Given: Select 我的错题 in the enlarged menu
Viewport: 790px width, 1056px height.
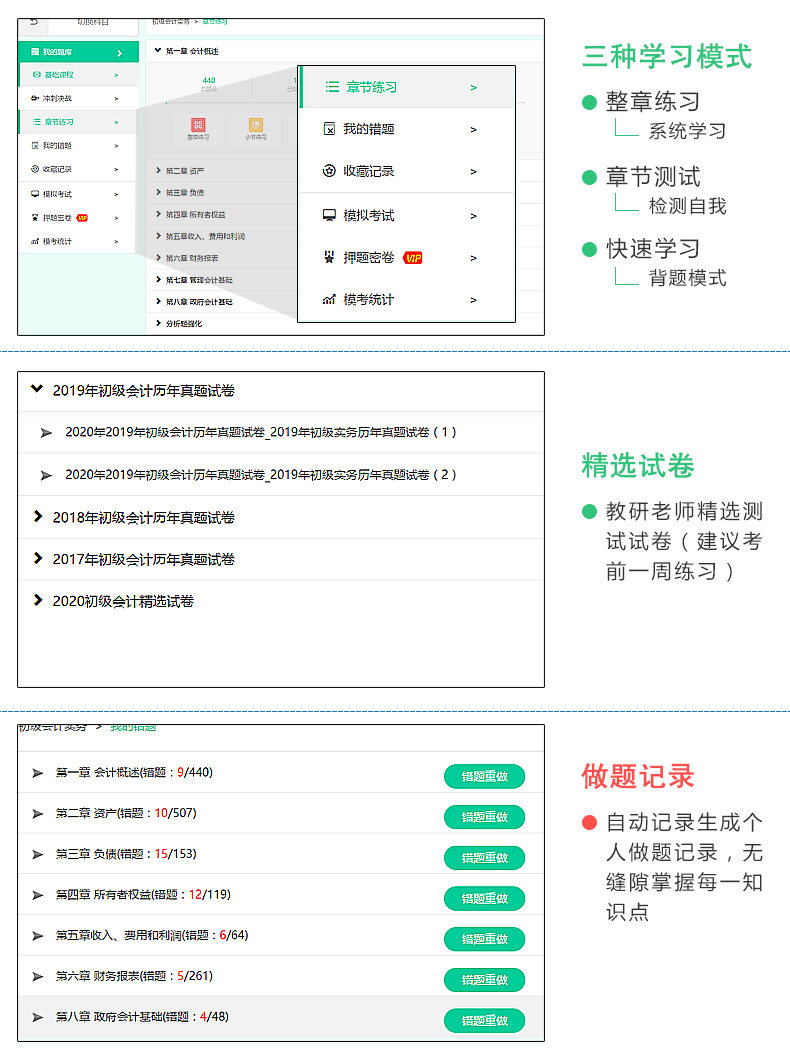Looking at the screenshot, I should pyautogui.click(x=407, y=129).
